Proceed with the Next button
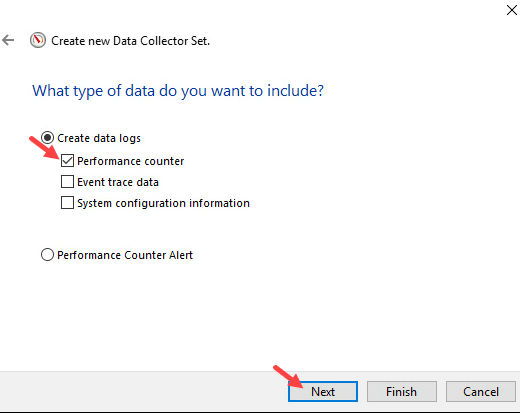The height and width of the screenshot is (413, 520). (323, 391)
